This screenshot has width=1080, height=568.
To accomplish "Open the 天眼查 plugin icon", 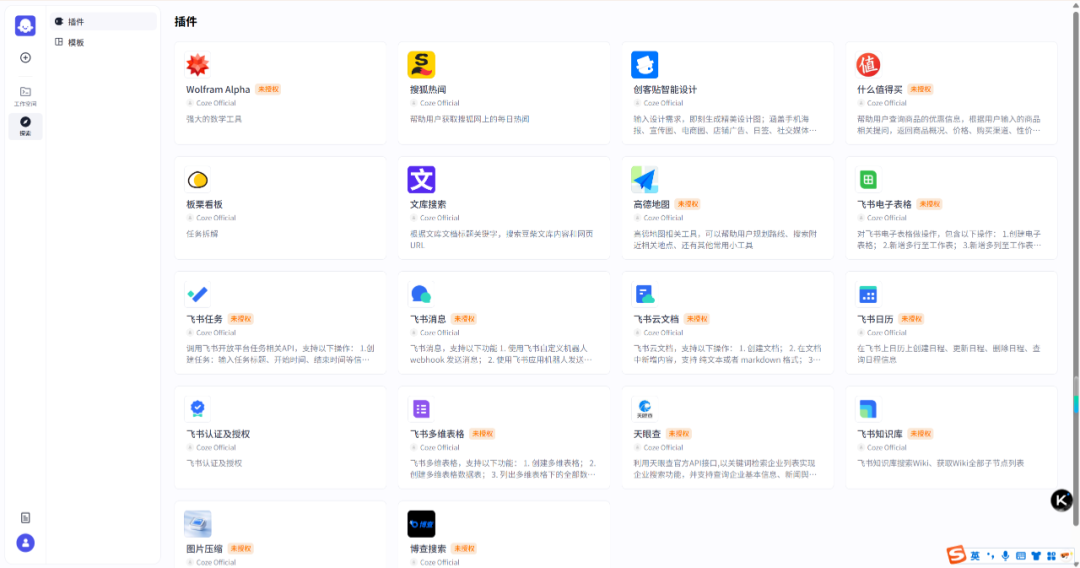I will pos(645,409).
